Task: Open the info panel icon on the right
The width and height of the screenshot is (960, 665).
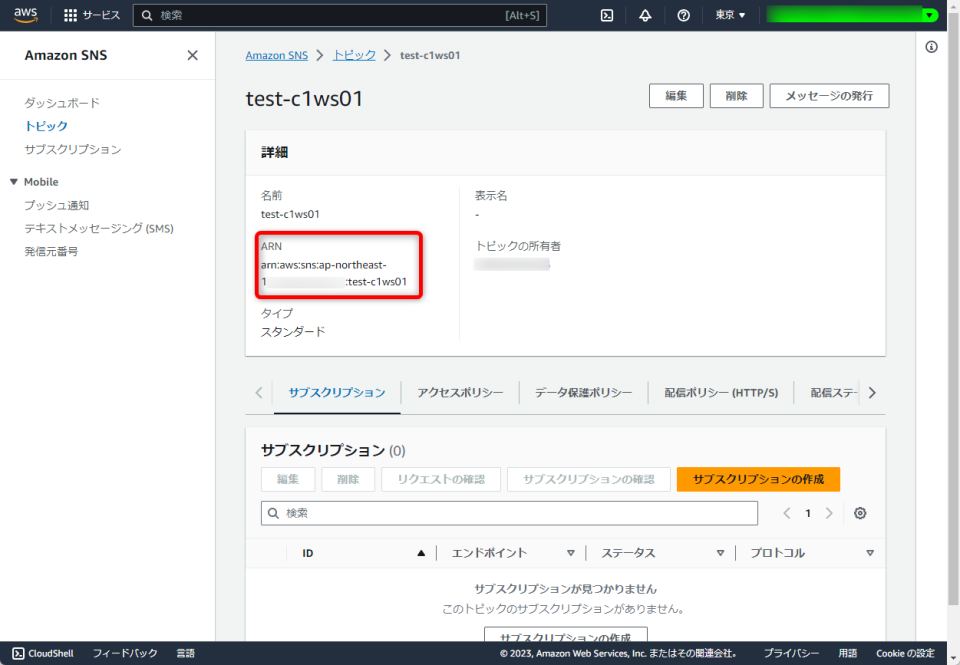Action: coord(931,46)
